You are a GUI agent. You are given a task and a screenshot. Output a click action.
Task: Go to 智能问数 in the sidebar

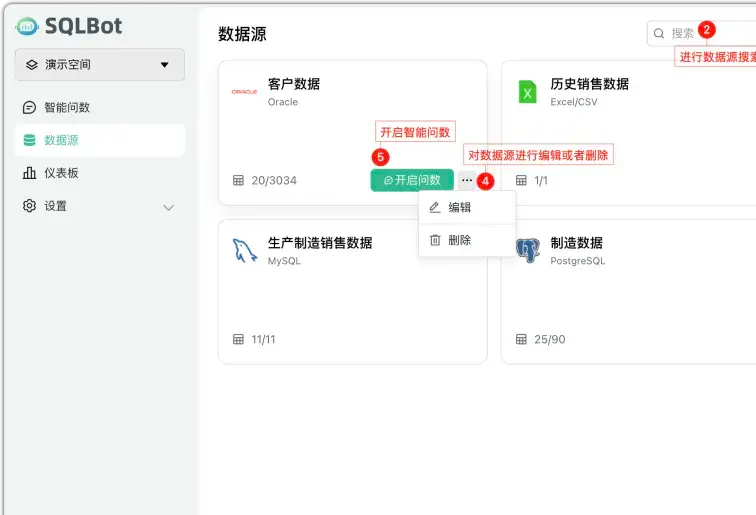[x=99, y=107]
